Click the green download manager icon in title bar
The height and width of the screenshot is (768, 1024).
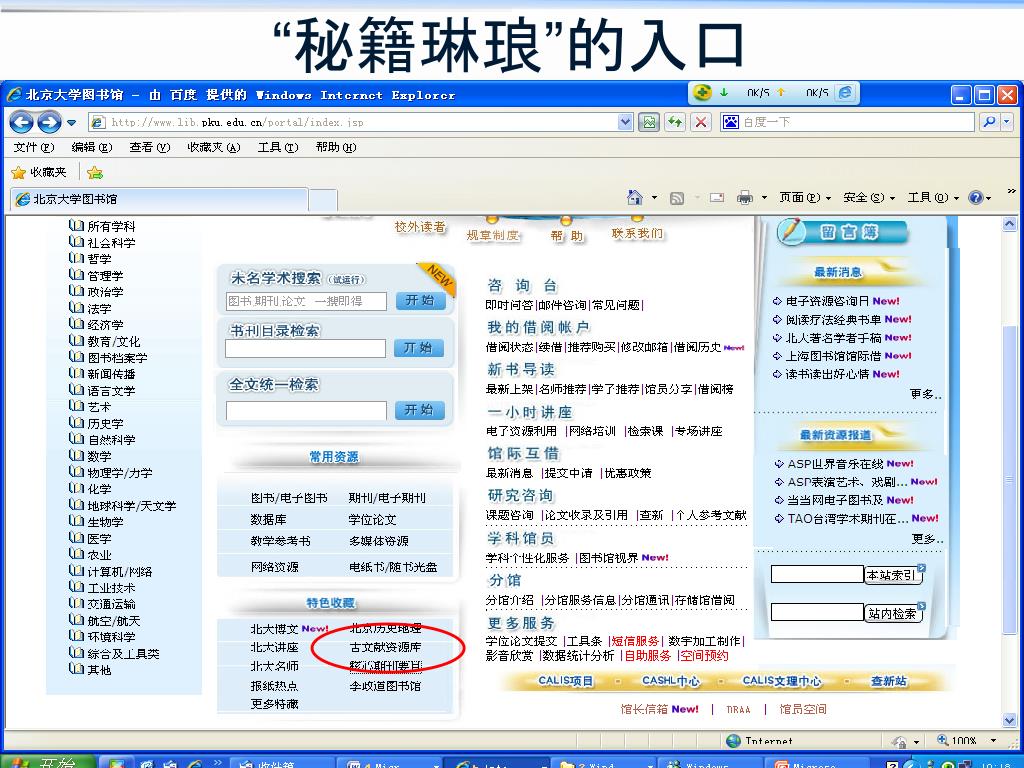pyautogui.click(x=703, y=93)
